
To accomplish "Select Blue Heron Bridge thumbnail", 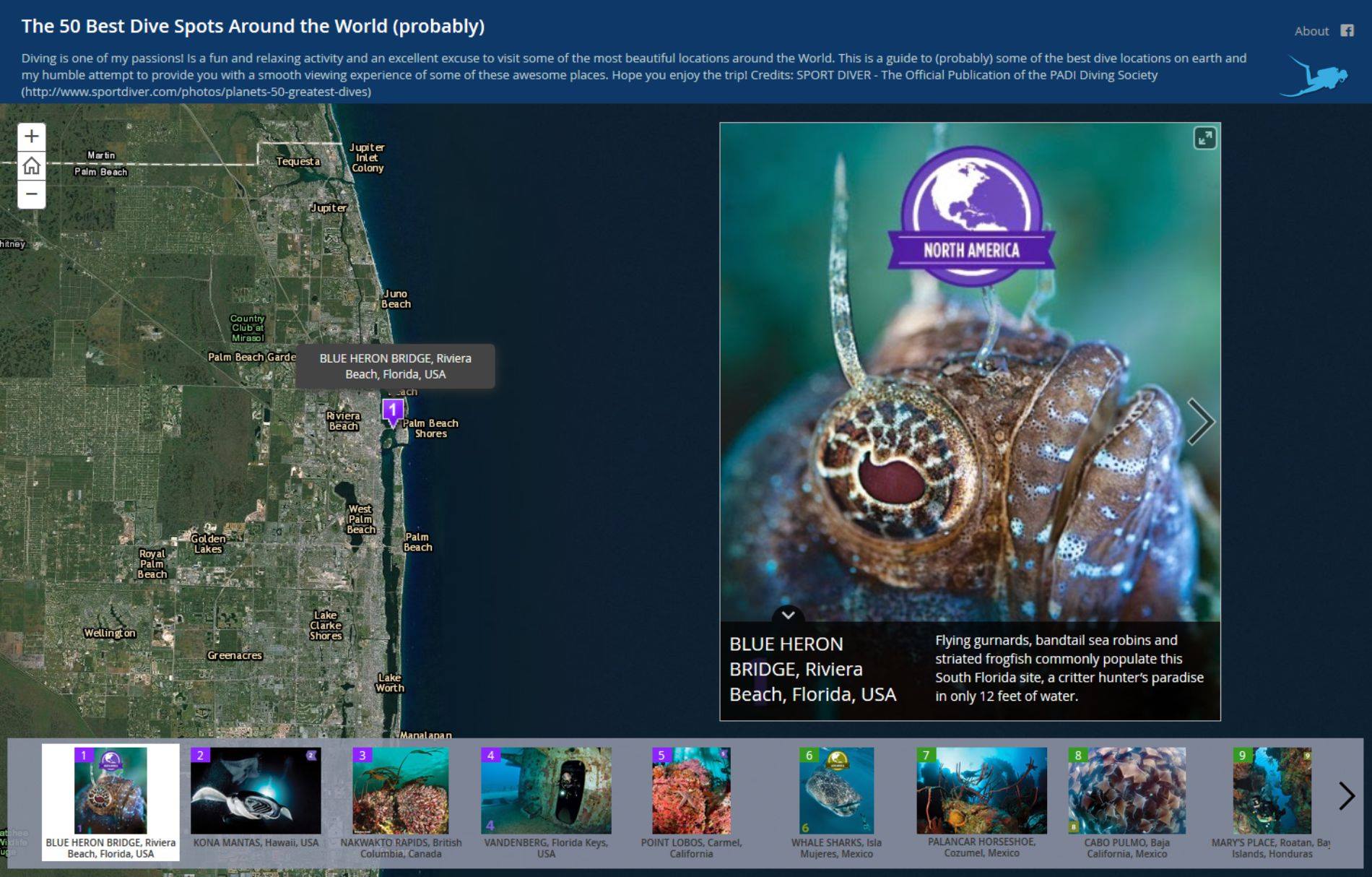I will click(x=110, y=803).
